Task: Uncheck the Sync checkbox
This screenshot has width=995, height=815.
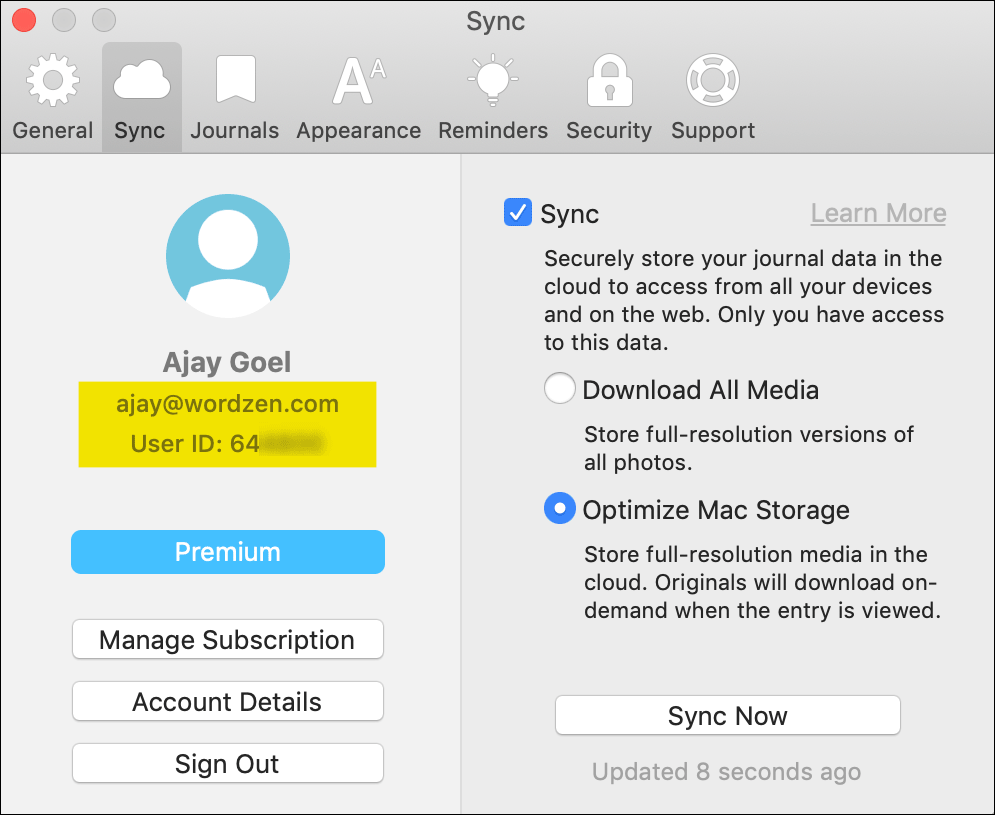Action: [517, 213]
